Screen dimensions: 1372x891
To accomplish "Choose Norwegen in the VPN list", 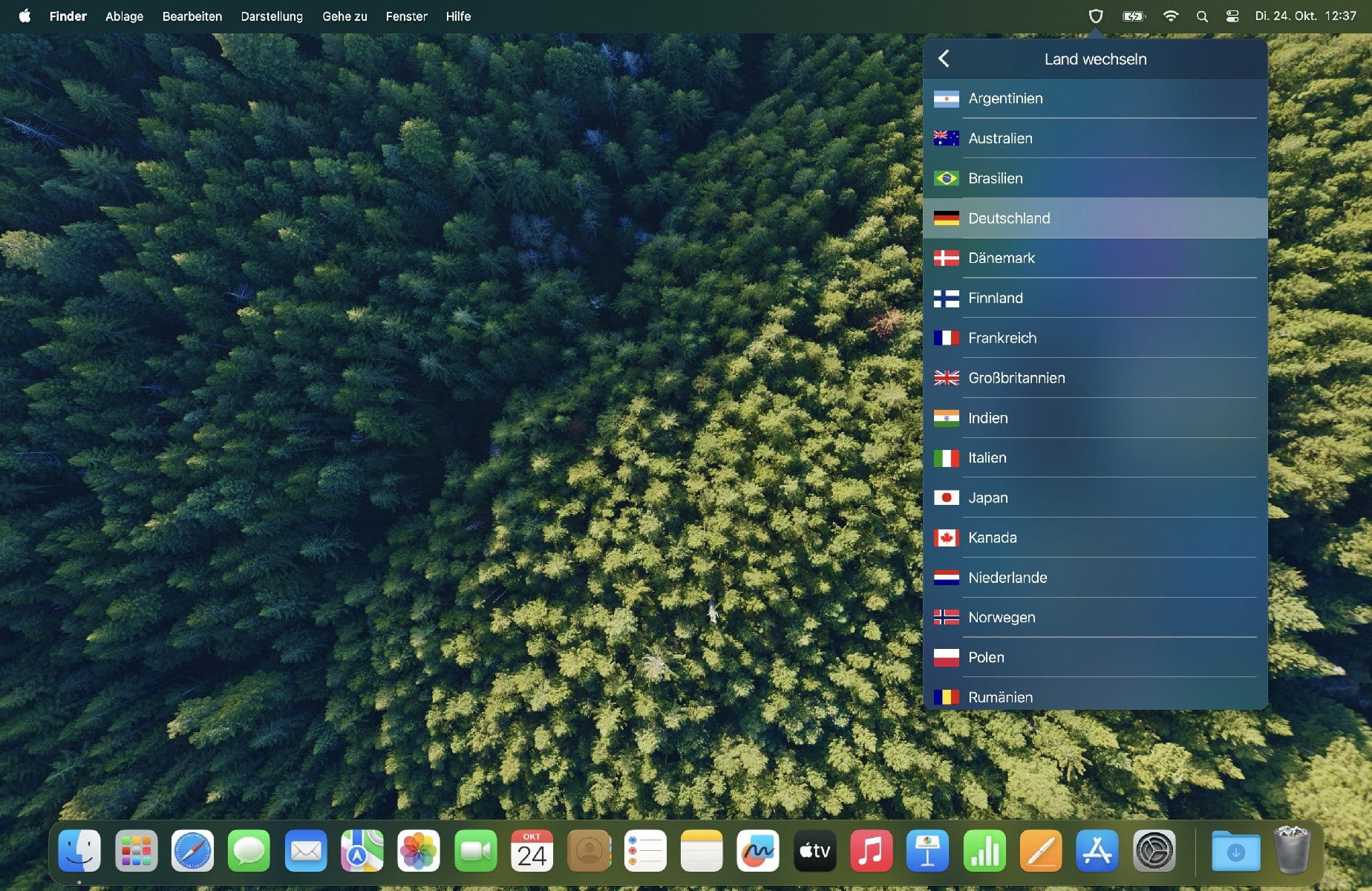I will pos(1001,617).
